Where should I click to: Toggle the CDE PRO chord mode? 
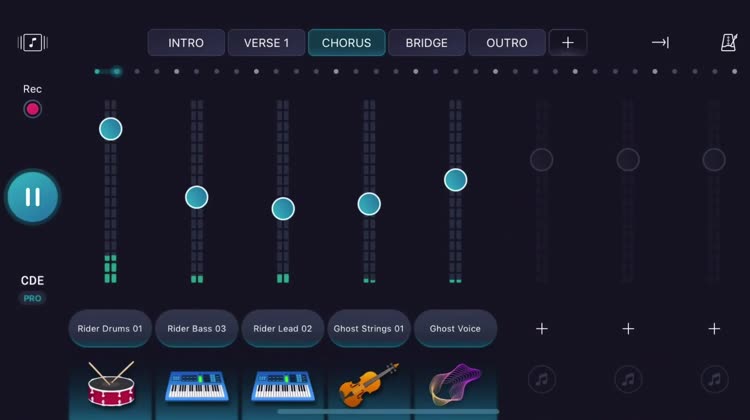(33, 288)
